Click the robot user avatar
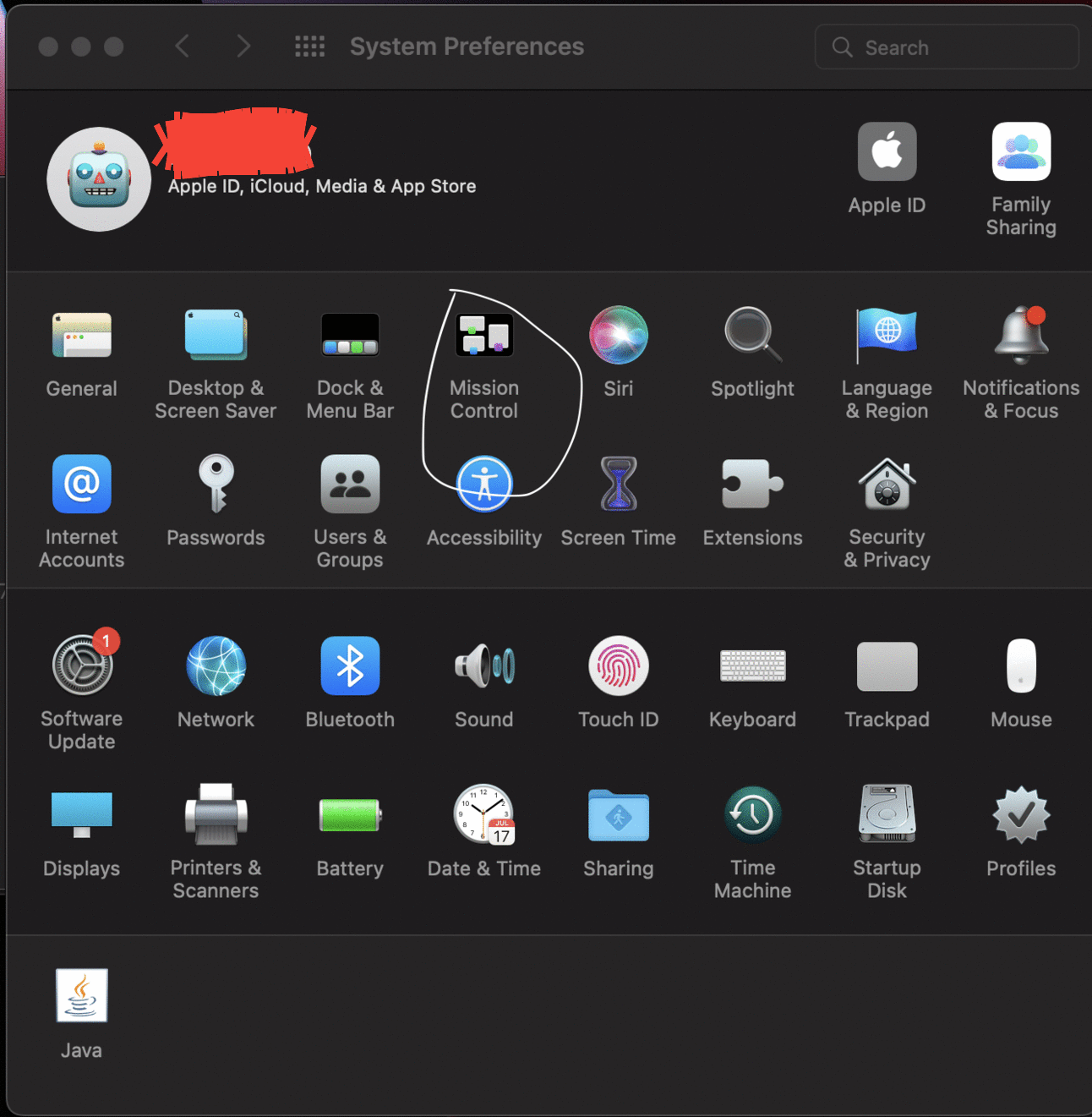Image resolution: width=1092 pixels, height=1117 pixels. [99, 178]
